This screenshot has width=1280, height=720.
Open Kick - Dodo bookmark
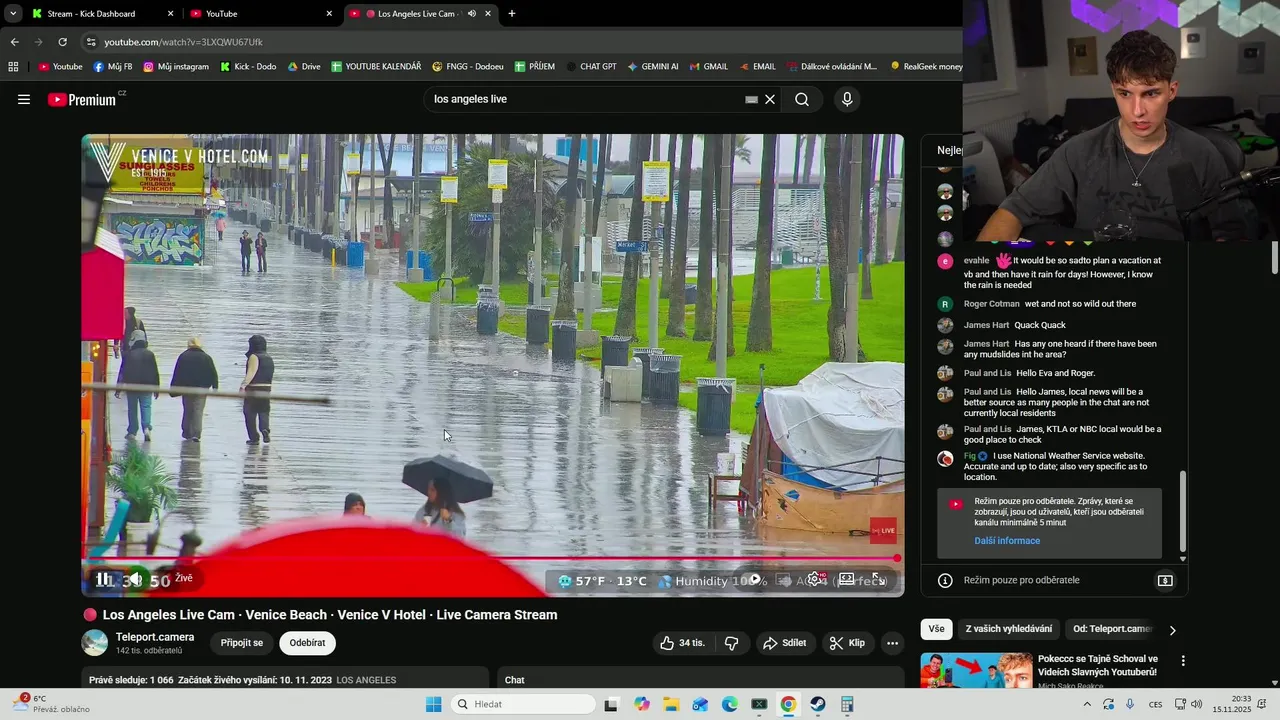pyautogui.click(x=248, y=67)
